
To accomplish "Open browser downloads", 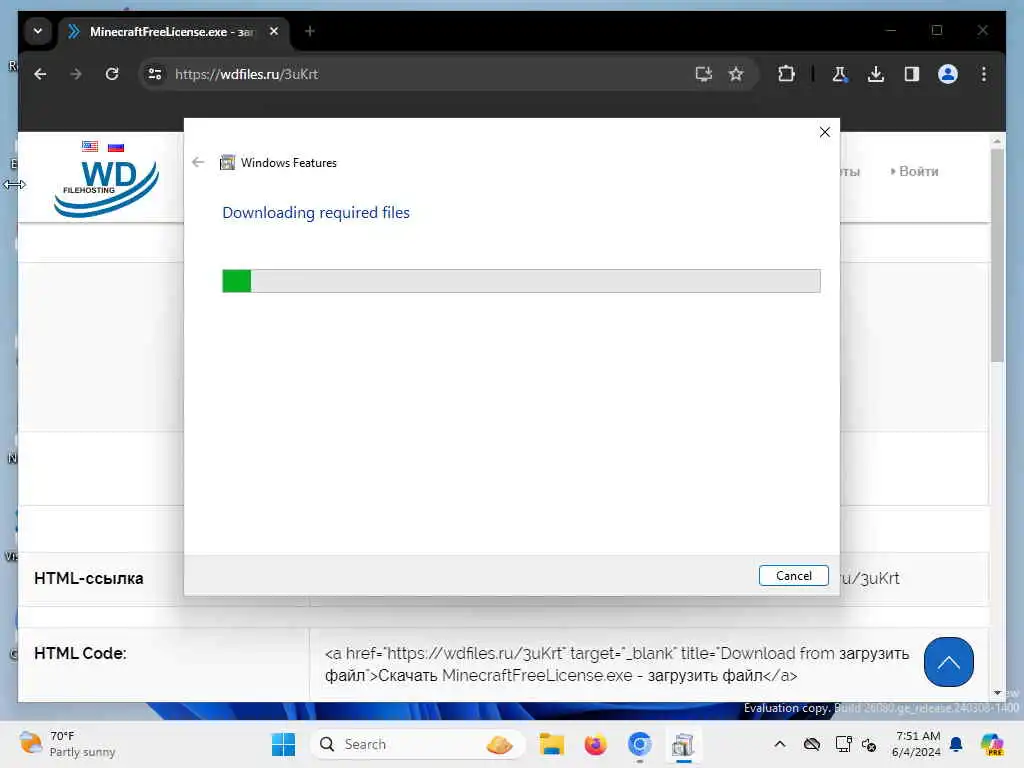I will click(x=876, y=74).
